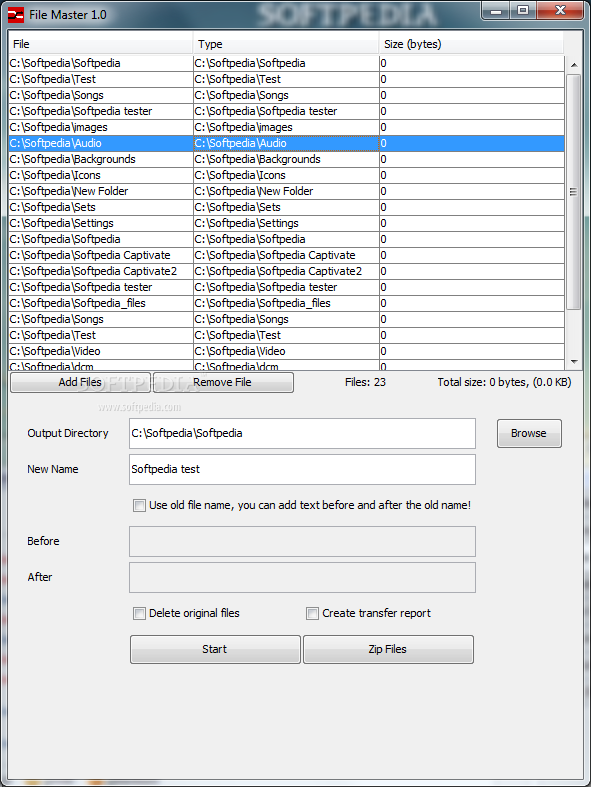Close the File Master window
591x787 pixels.
(x=560, y=11)
